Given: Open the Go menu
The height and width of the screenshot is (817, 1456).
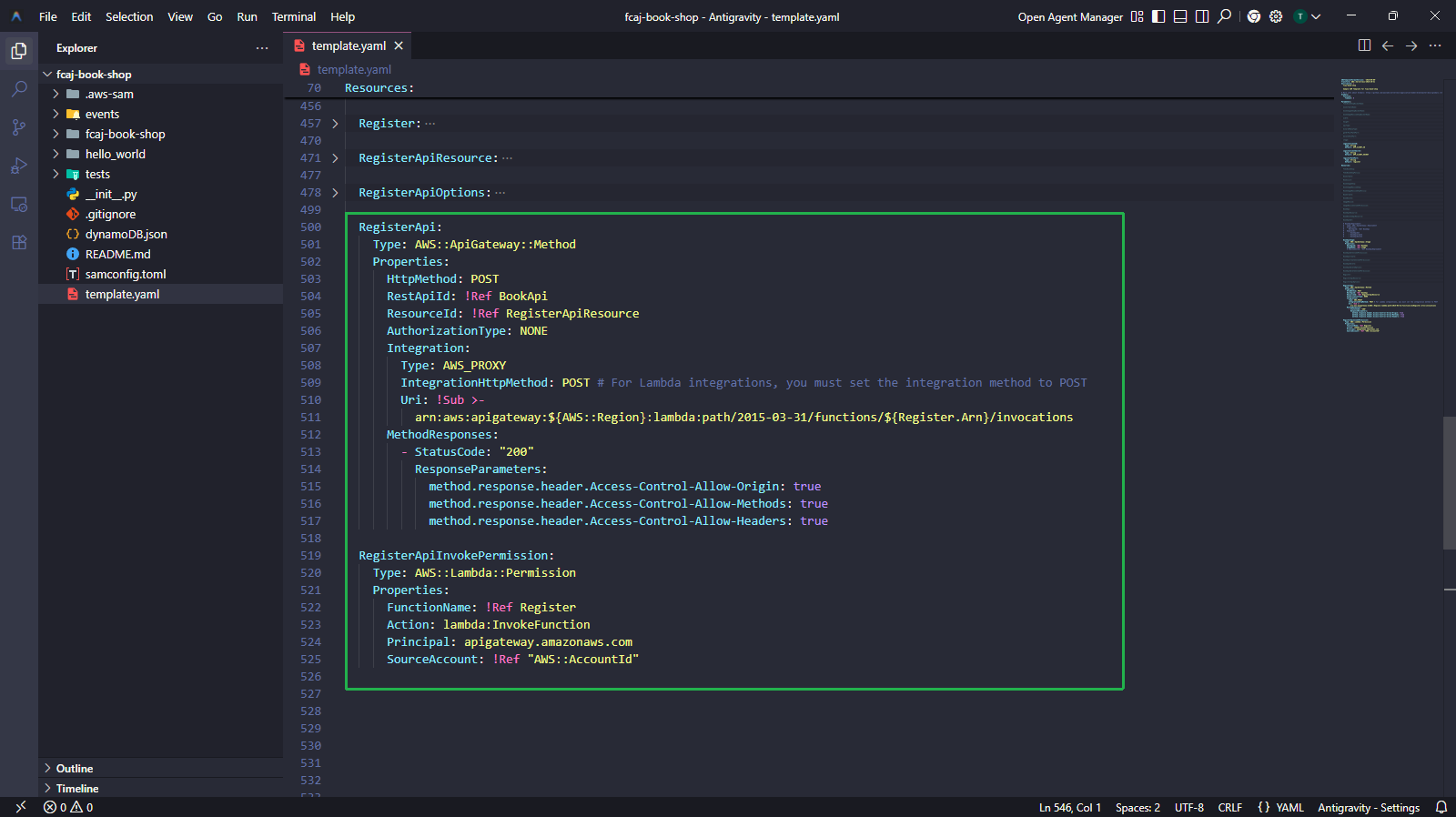Looking at the screenshot, I should (215, 16).
